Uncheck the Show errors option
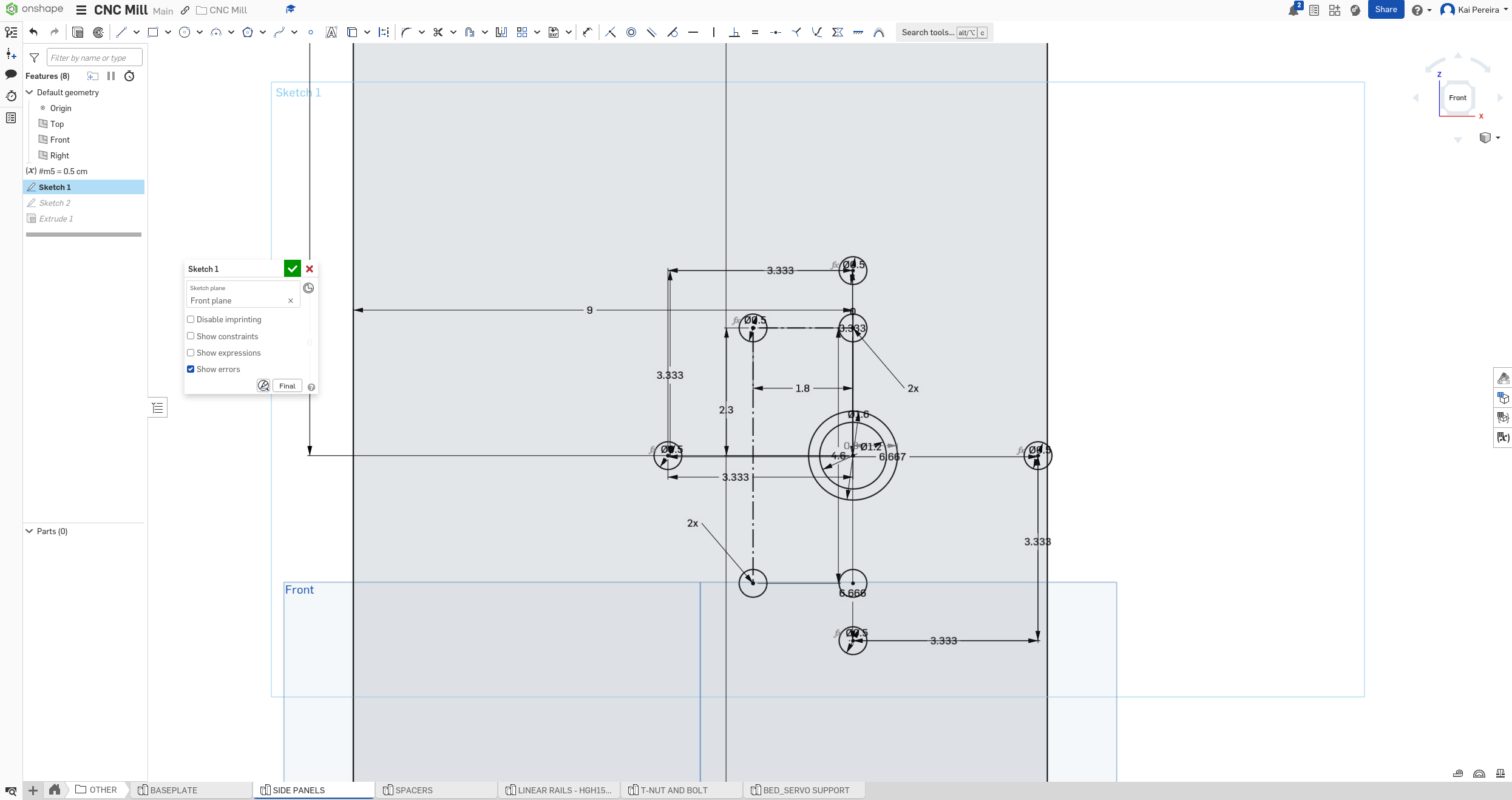1512x800 pixels. (x=191, y=369)
